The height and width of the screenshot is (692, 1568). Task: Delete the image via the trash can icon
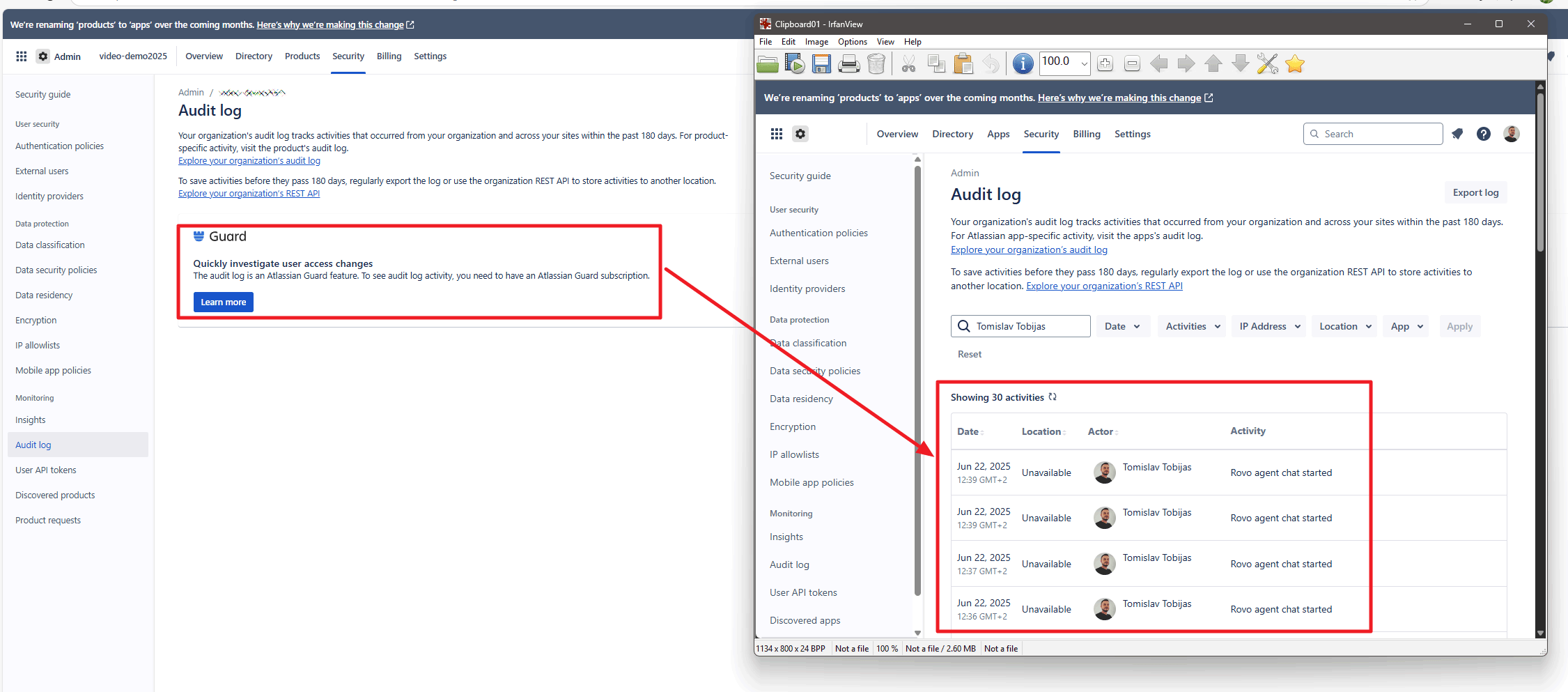876,63
